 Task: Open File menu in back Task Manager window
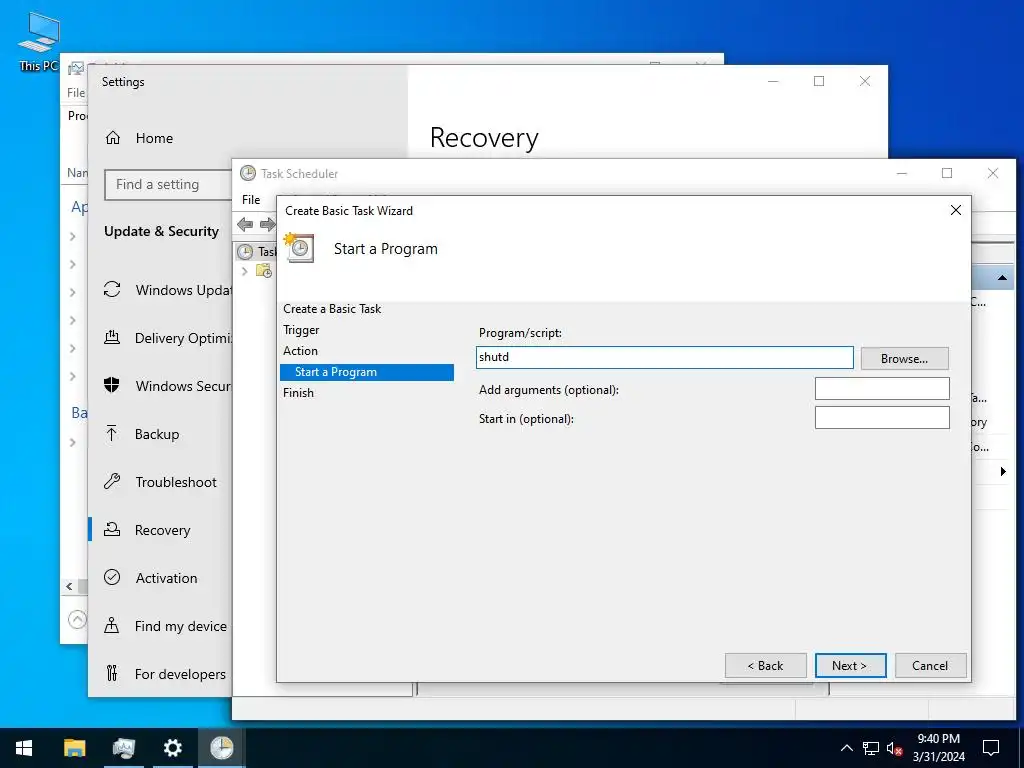point(76,93)
